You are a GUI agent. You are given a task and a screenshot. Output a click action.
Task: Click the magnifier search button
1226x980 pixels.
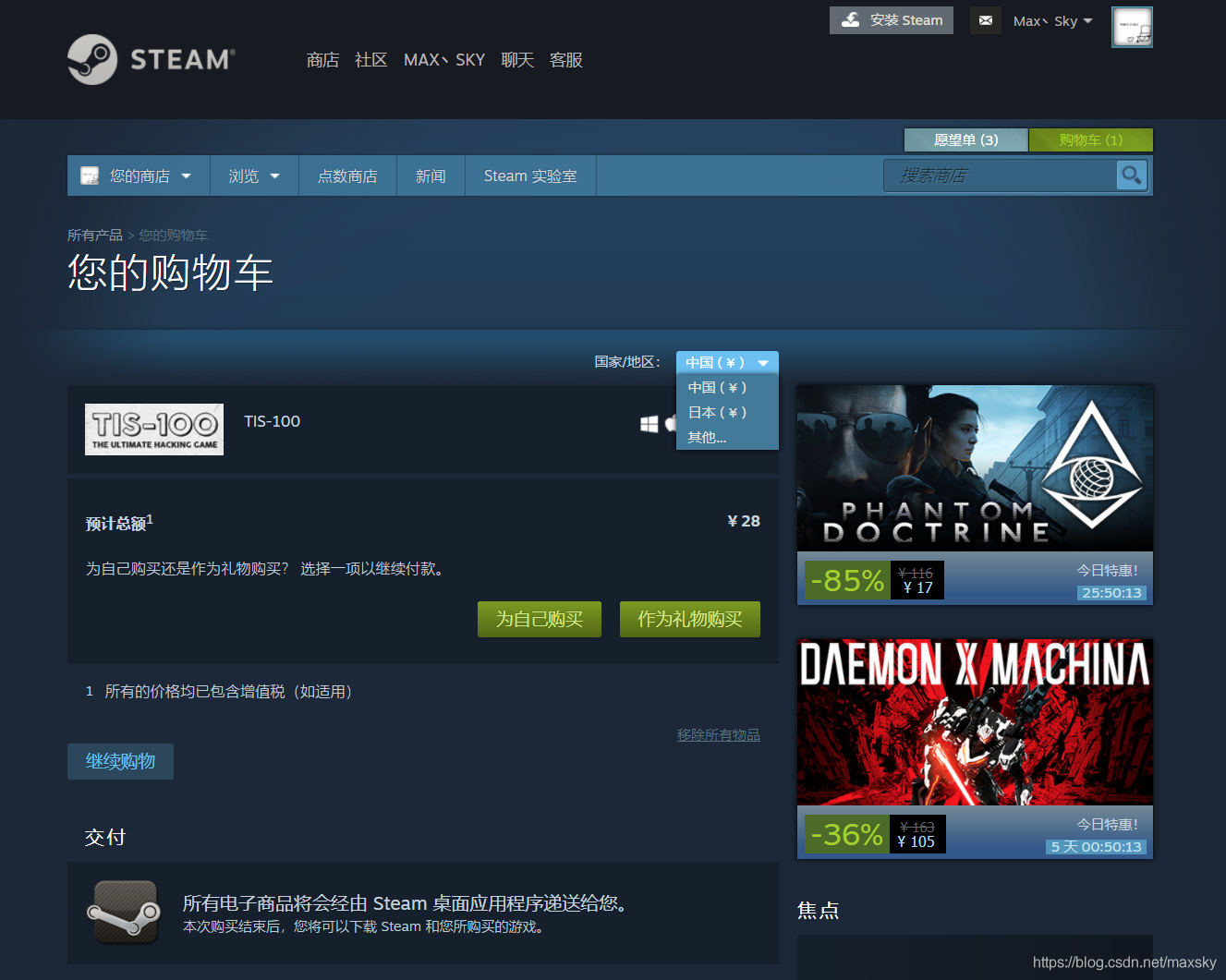[1132, 175]
